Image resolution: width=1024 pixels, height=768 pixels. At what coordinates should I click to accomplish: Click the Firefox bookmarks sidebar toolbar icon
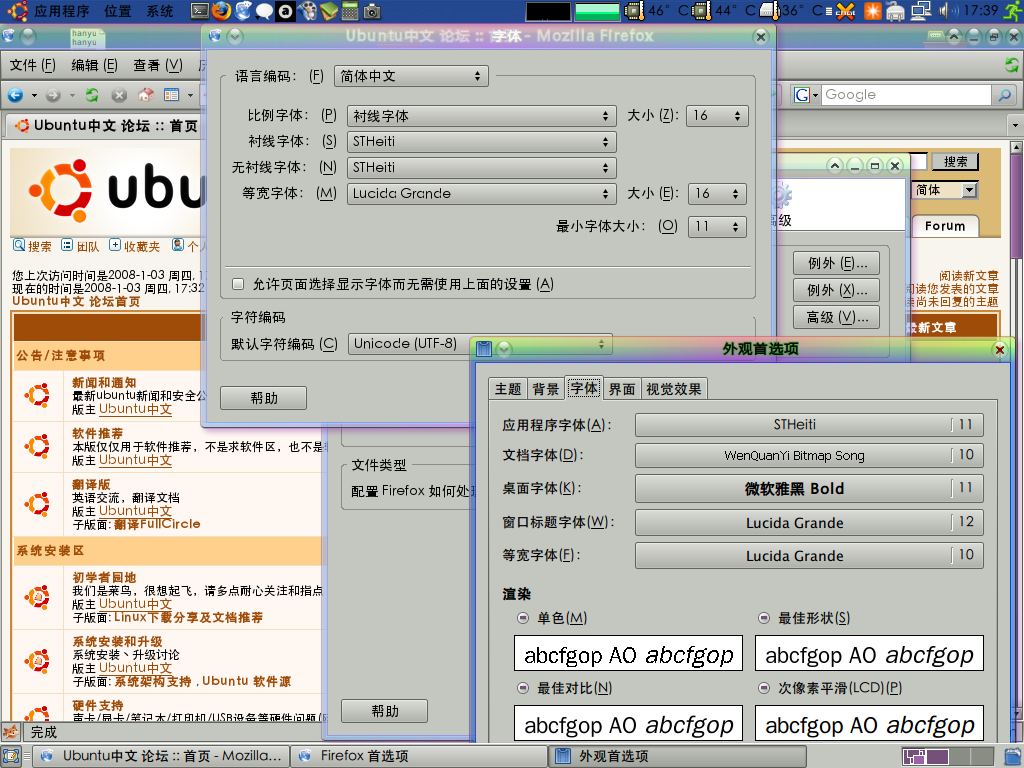pyautogui.click(x=172, y=95)
